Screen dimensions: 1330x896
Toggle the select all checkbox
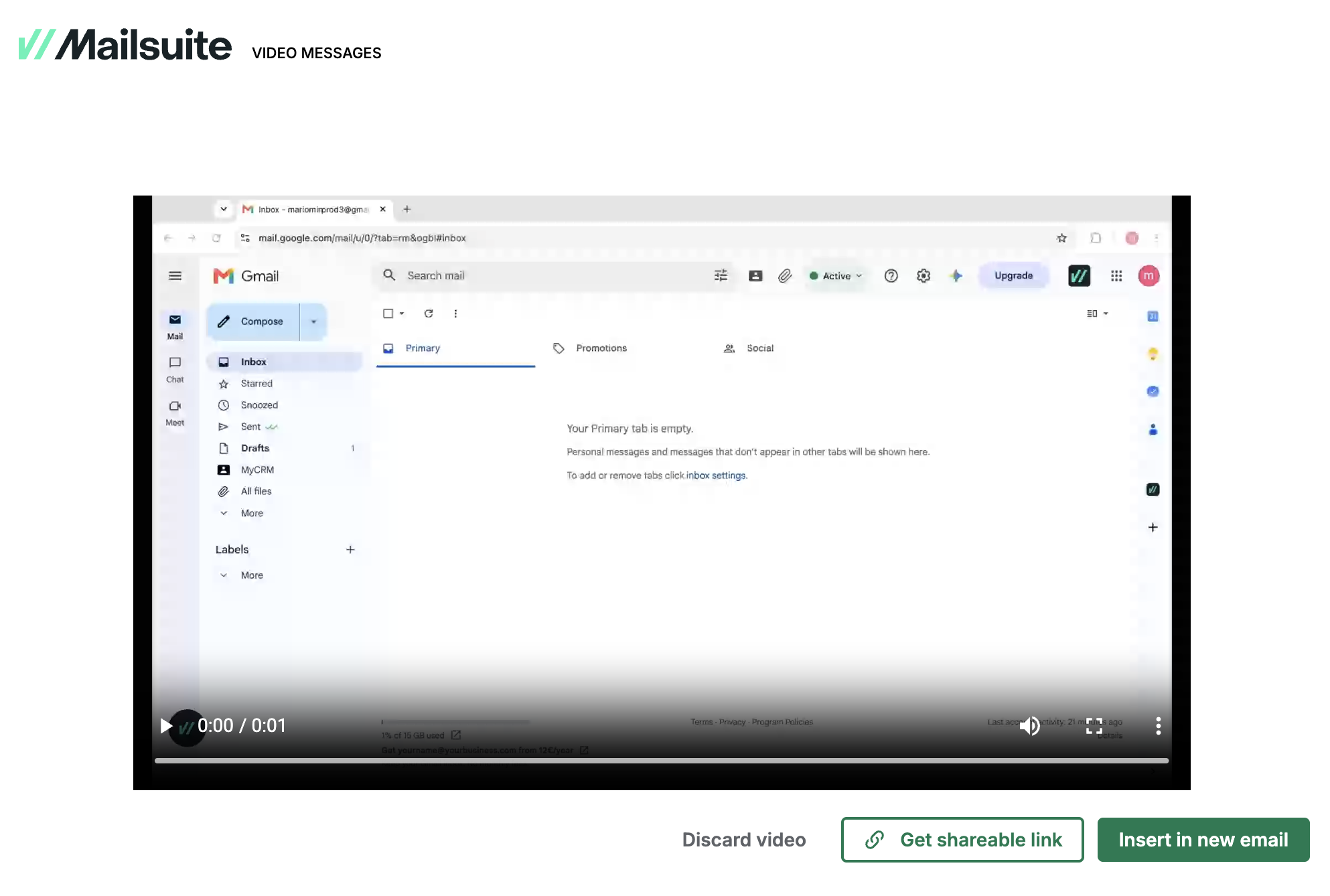point(388,313)
